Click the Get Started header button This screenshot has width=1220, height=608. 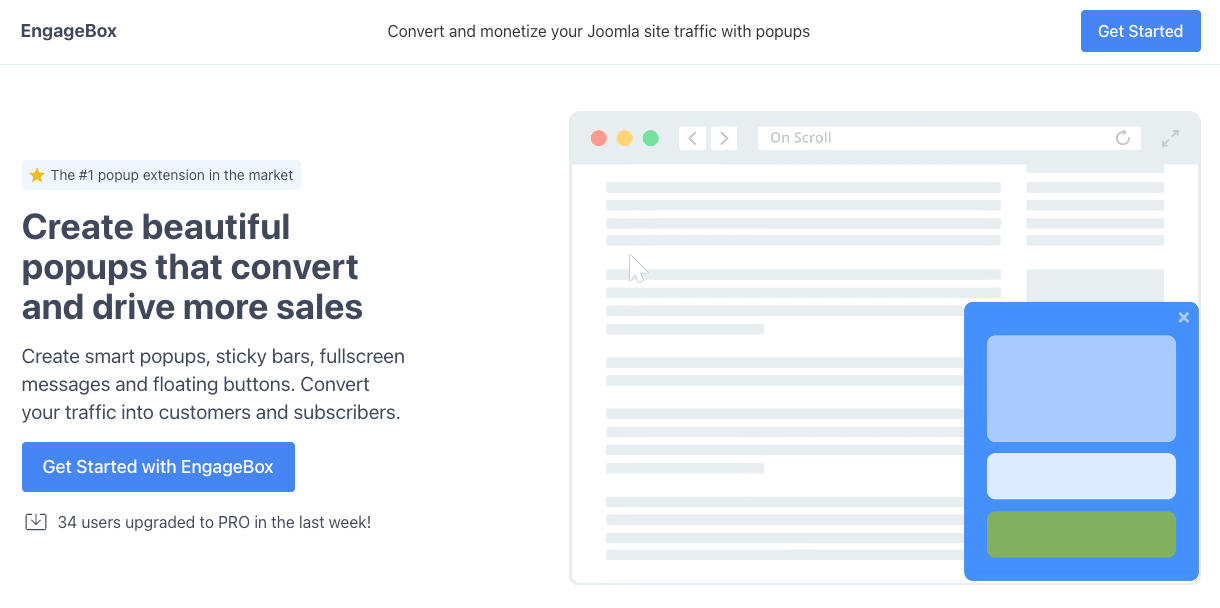tap(1141, 31)
